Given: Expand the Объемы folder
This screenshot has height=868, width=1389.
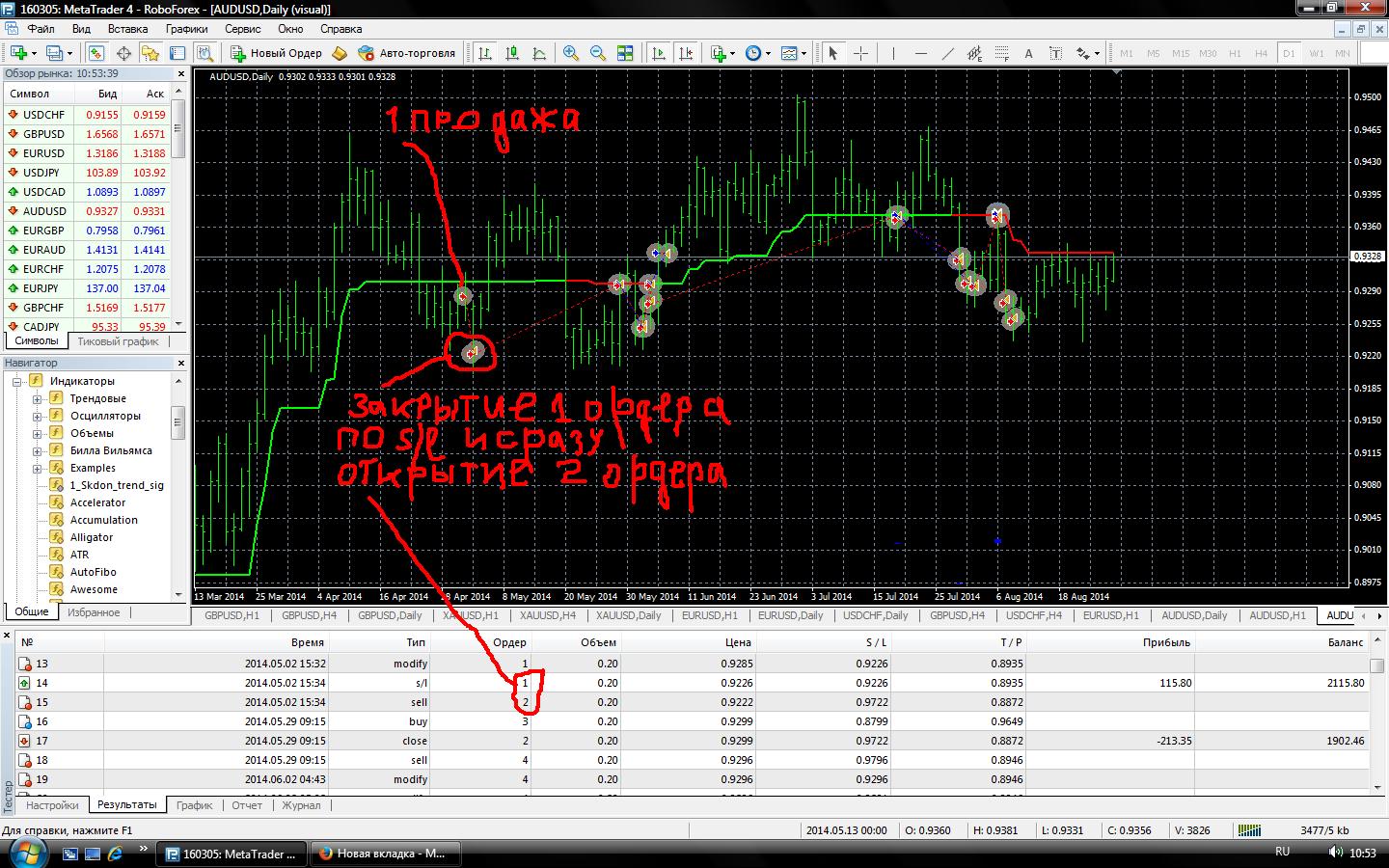Looking at the screenshot, I should (37, 433).
